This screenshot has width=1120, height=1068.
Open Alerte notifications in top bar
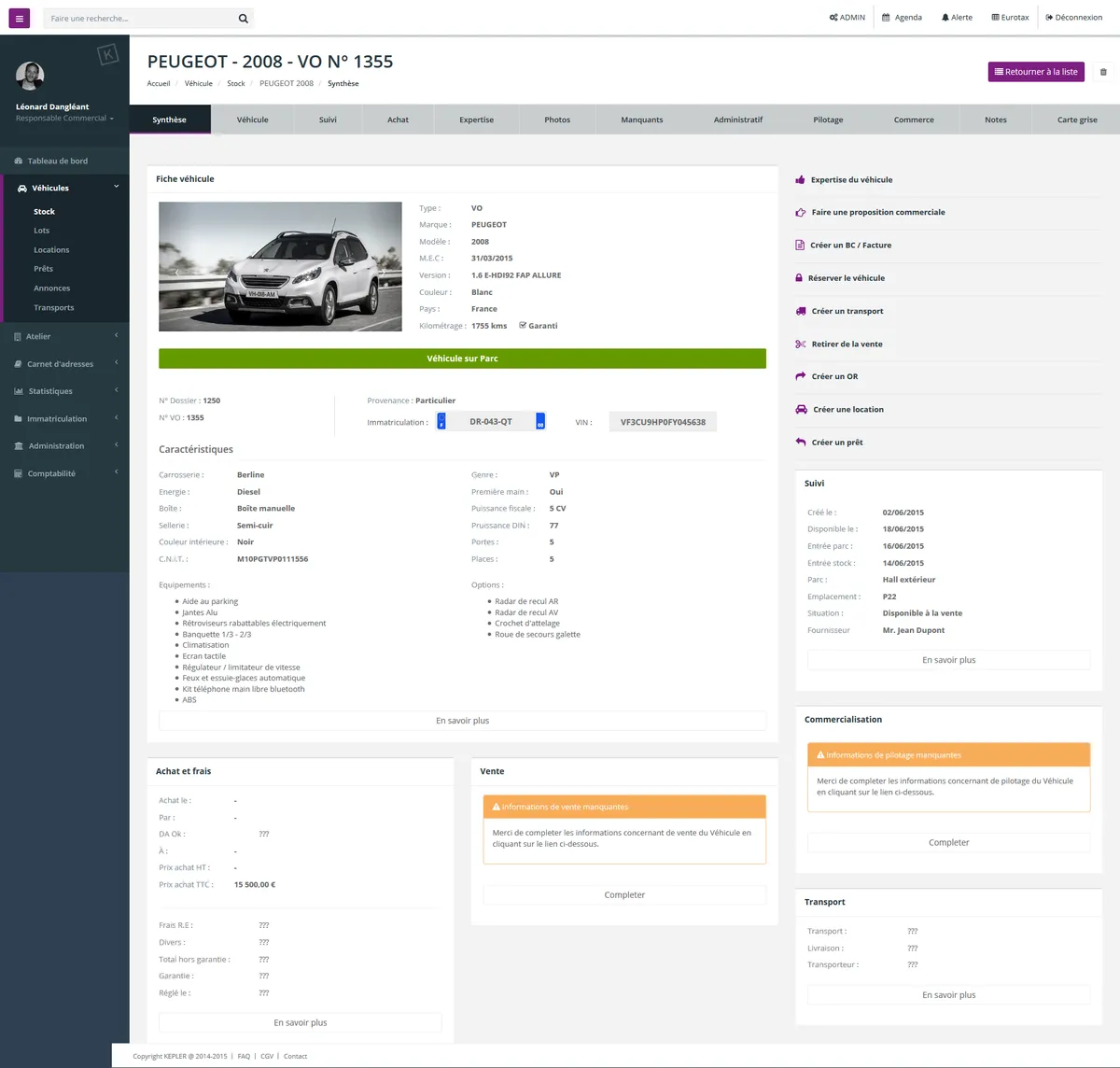pos(957,18)
